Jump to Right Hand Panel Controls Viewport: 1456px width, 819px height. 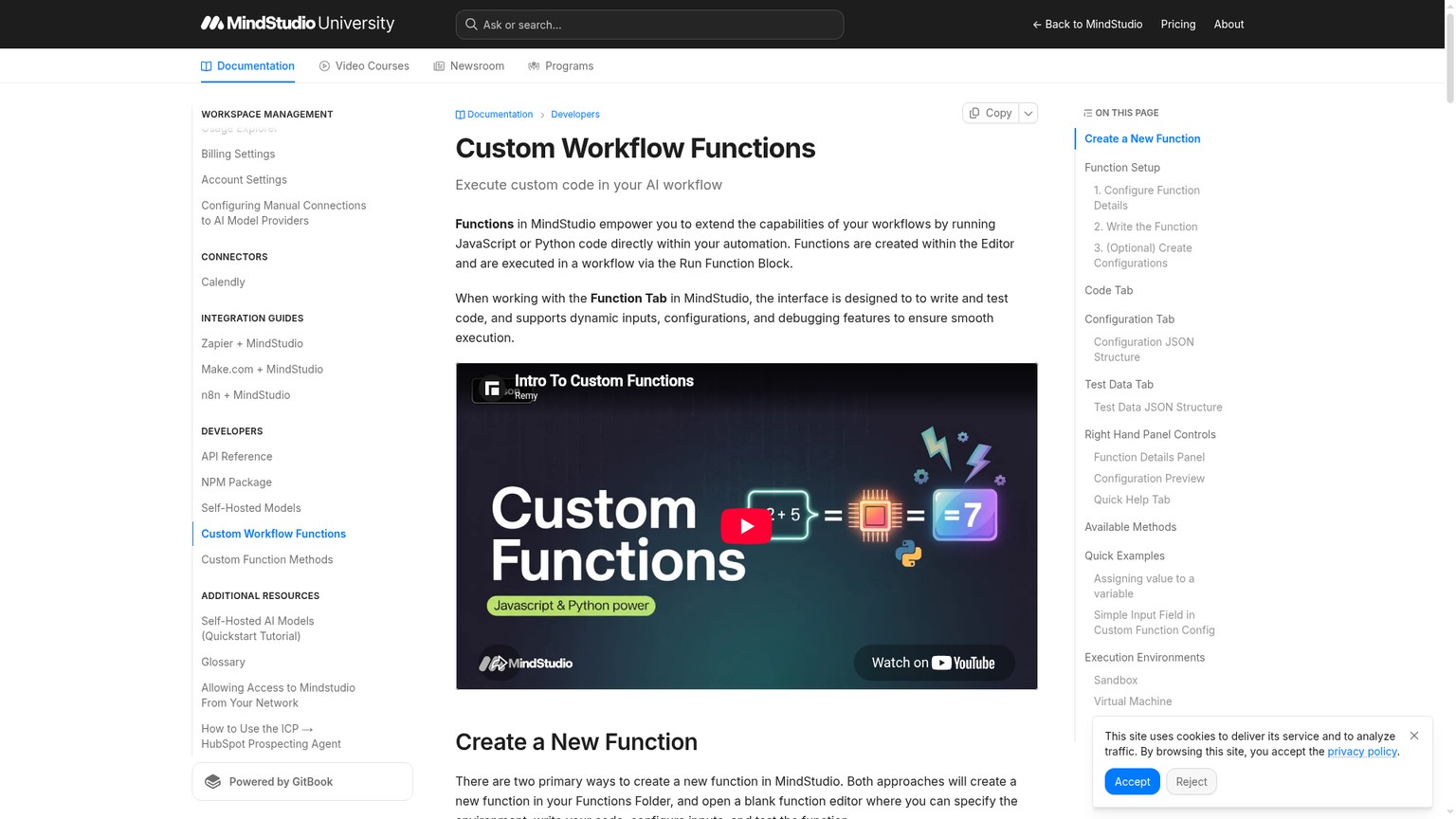(1150, 435)
